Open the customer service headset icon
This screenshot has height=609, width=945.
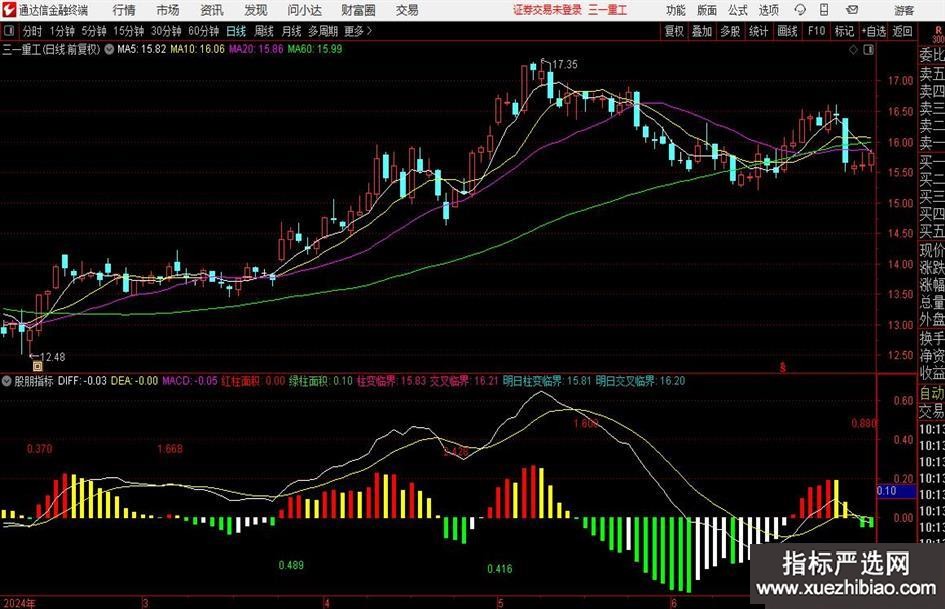pos(800,10)
